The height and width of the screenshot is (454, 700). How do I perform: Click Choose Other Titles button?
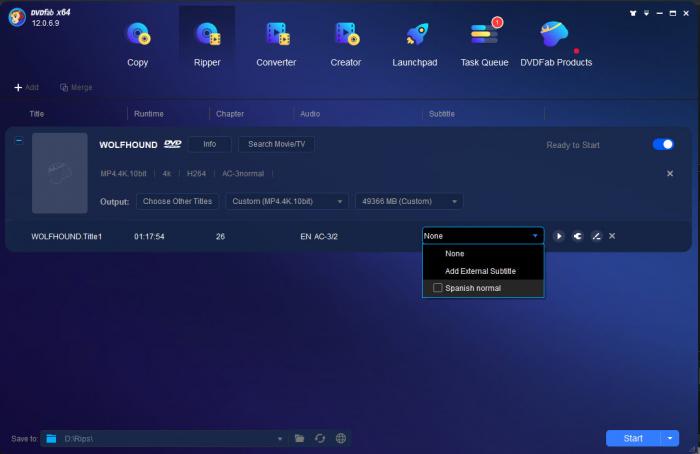tap(177, 201)
